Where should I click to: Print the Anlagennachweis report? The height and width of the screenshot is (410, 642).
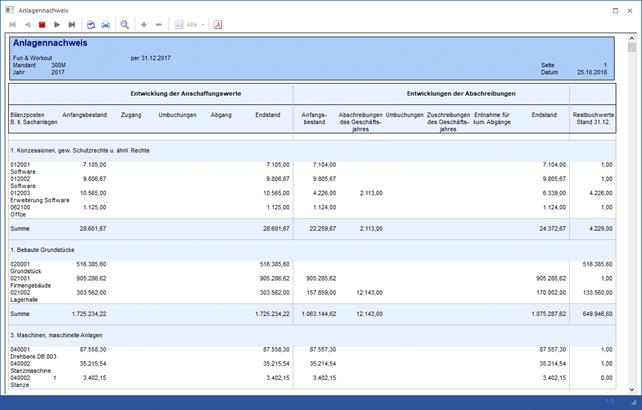coord(105,24)
